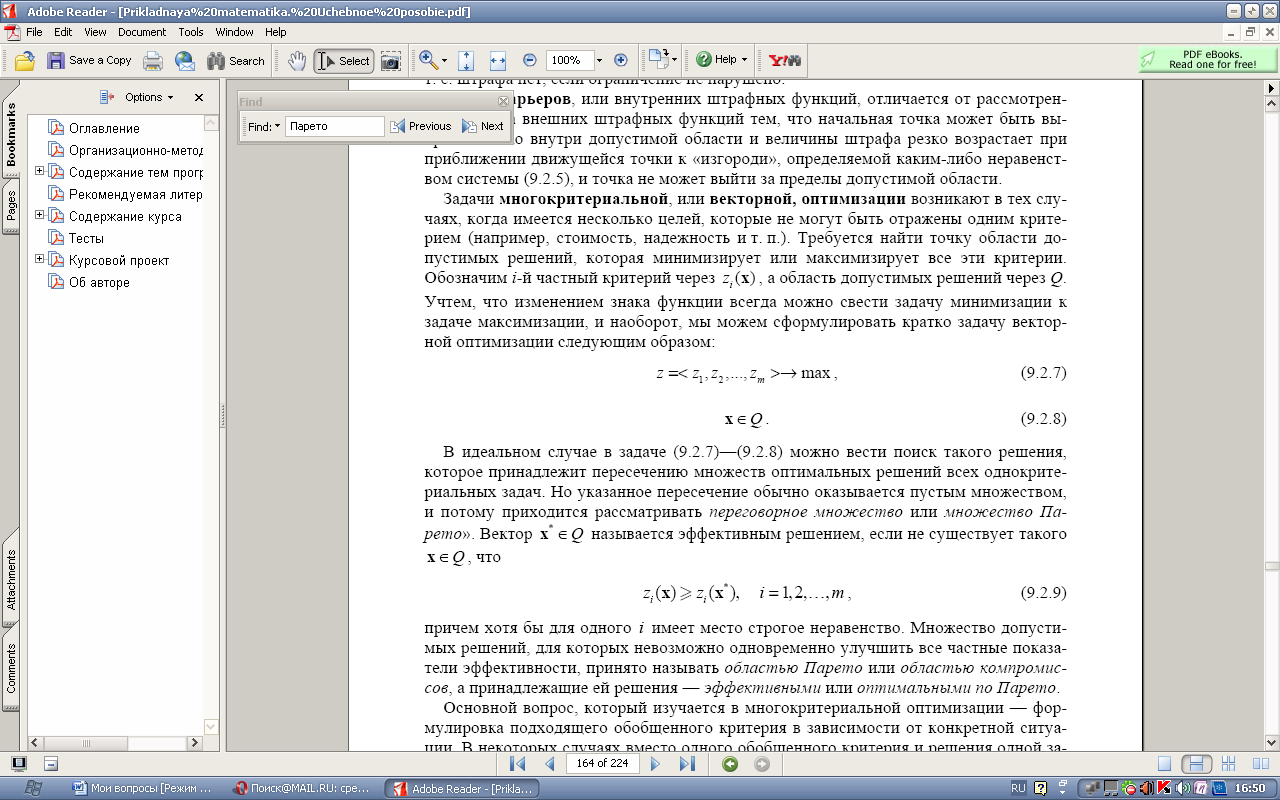Screen dimensions: 1280x800
Task: Select Continuous-Facing layout icon
Action: tap(1230, 764)
